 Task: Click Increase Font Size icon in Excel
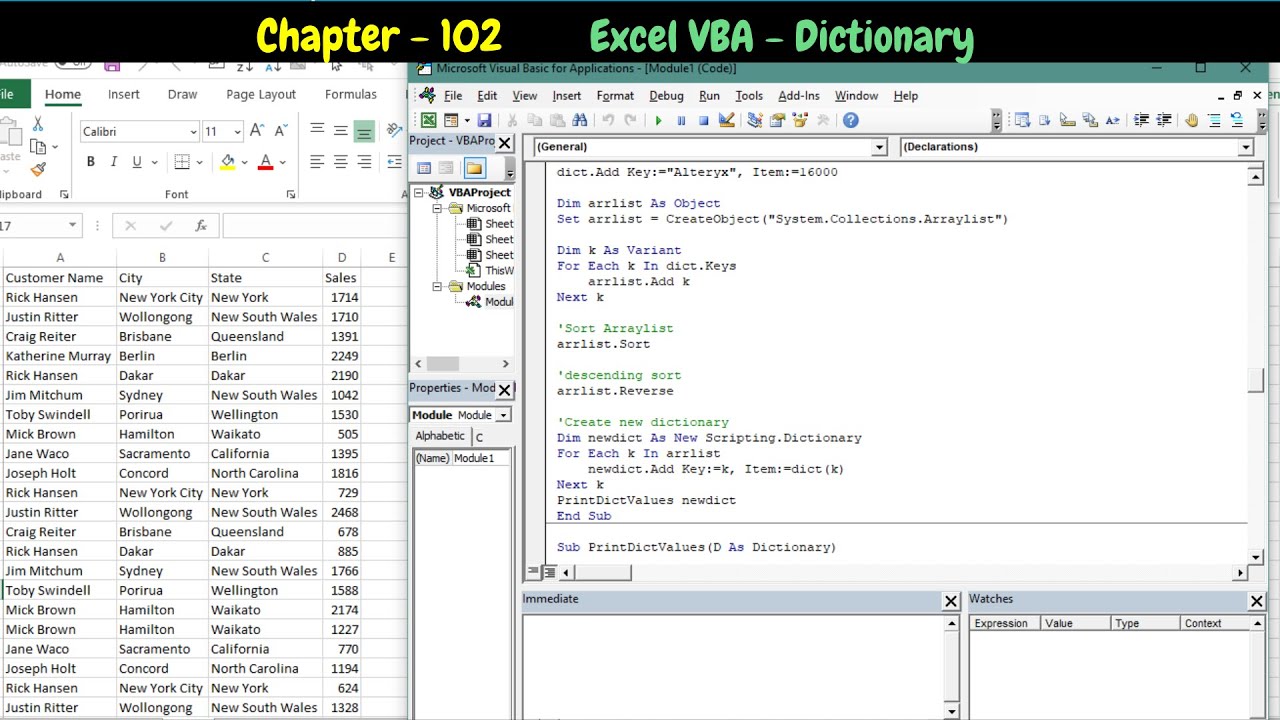point(258,131)
